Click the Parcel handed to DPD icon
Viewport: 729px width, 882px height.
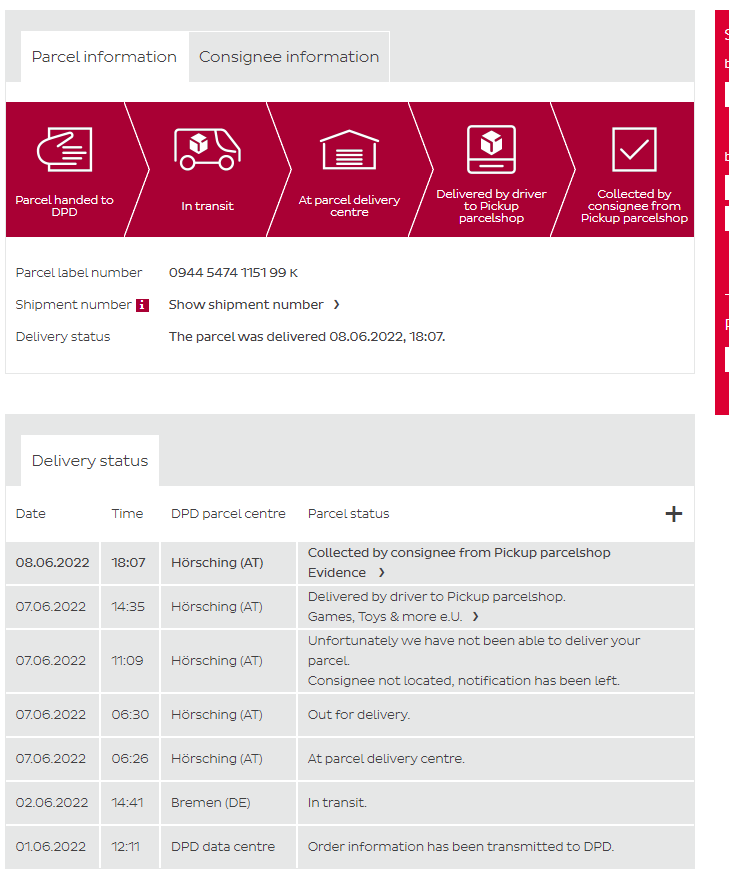tap(65, 150)
